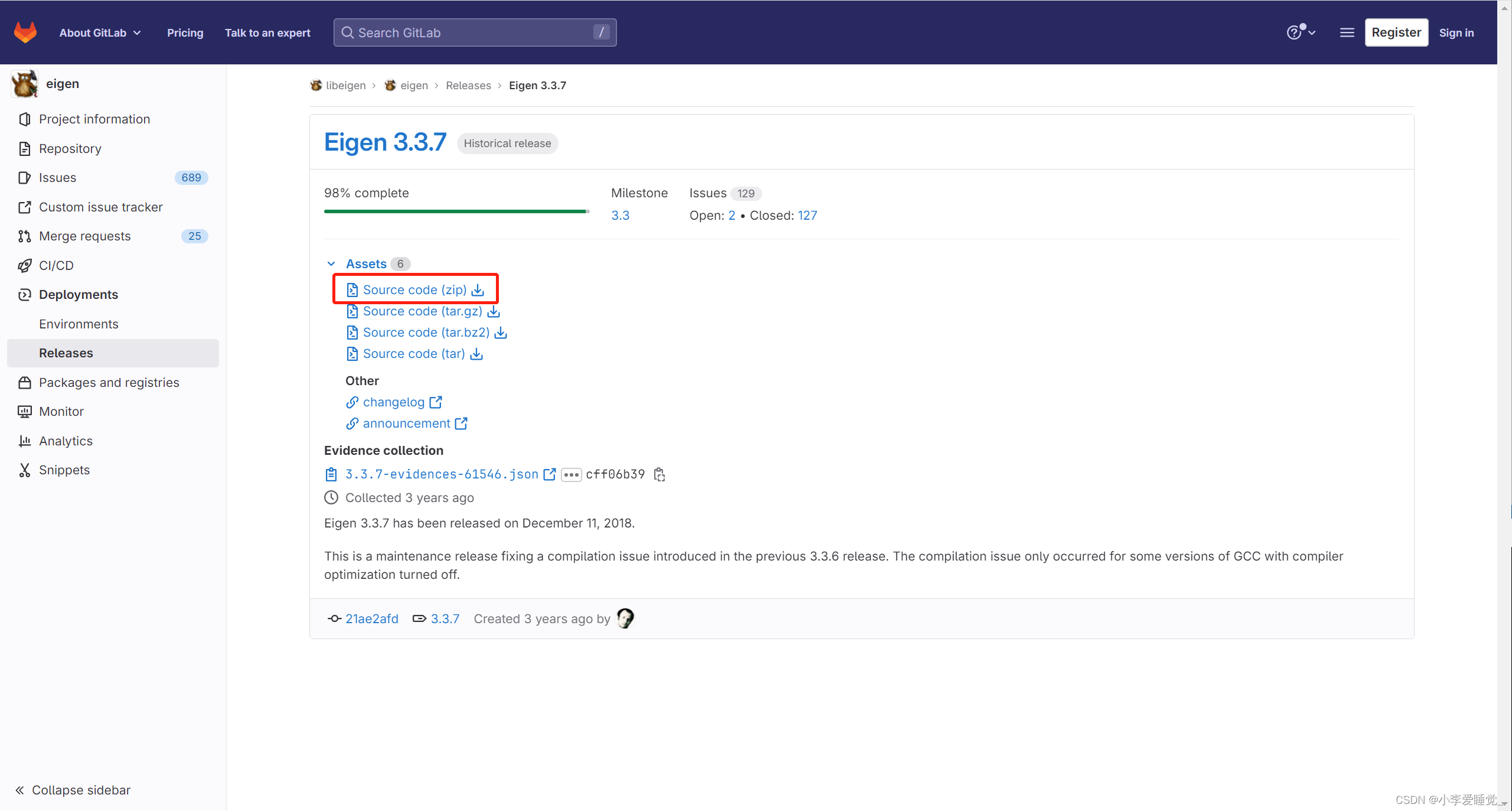1512x811 pixels.
Task: Open changelog via its external link icon
Action: click(436, 402)
